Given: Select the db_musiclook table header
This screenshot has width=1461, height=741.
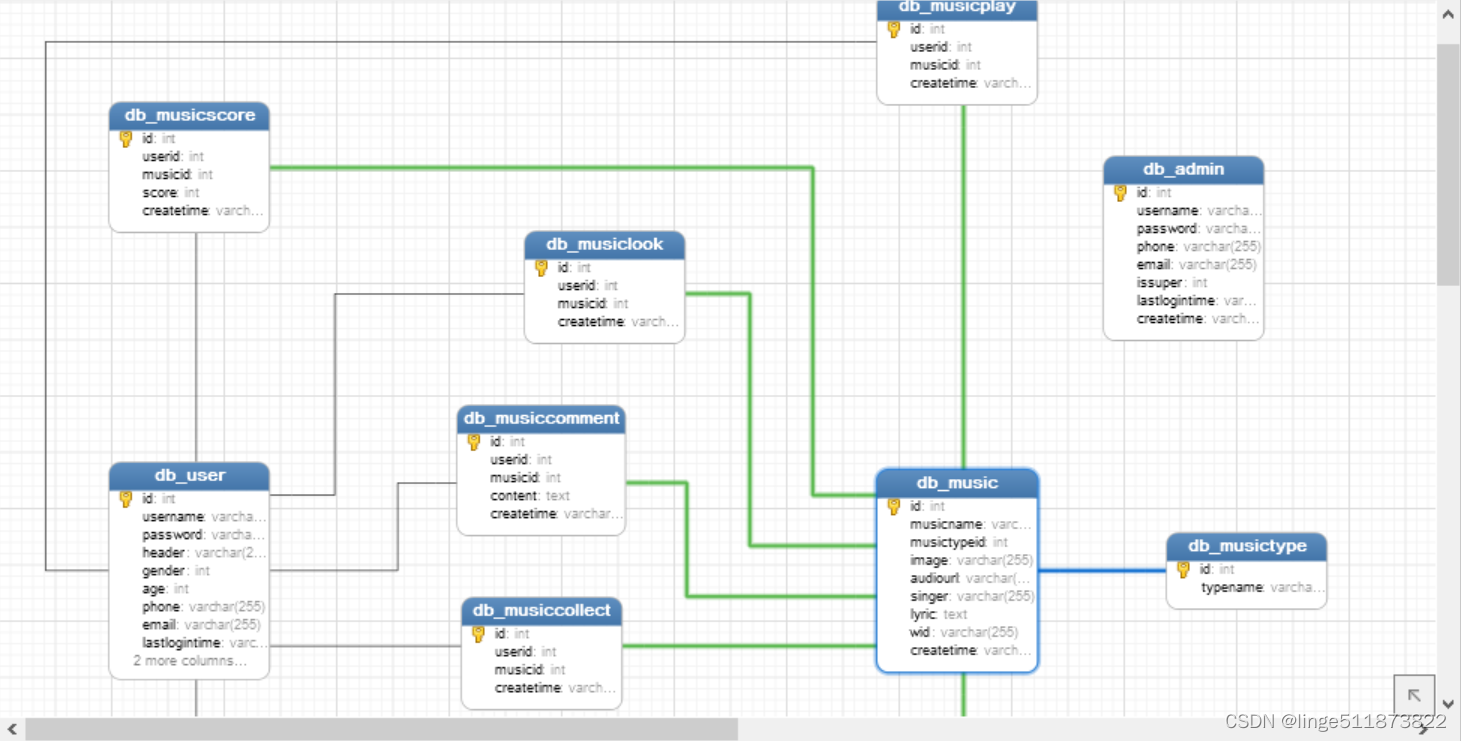Looking at the screenshot, I should [x=605, y=245].
